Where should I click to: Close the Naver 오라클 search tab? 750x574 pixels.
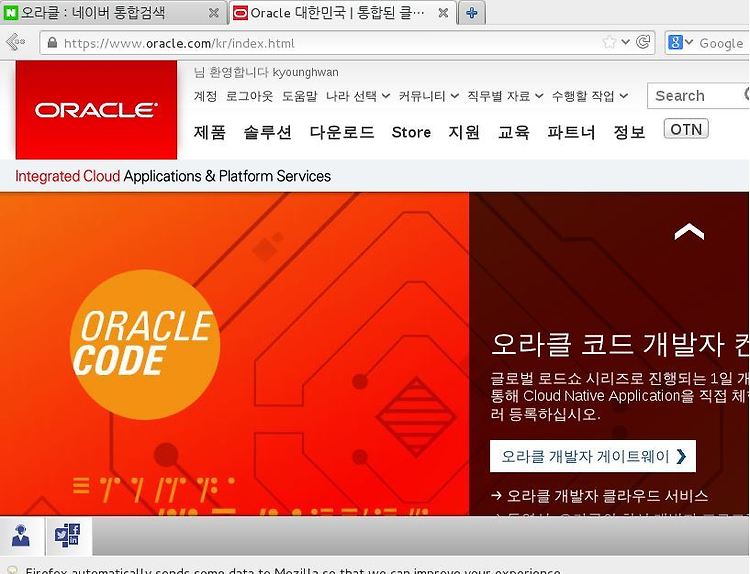(x=214, y=13)
